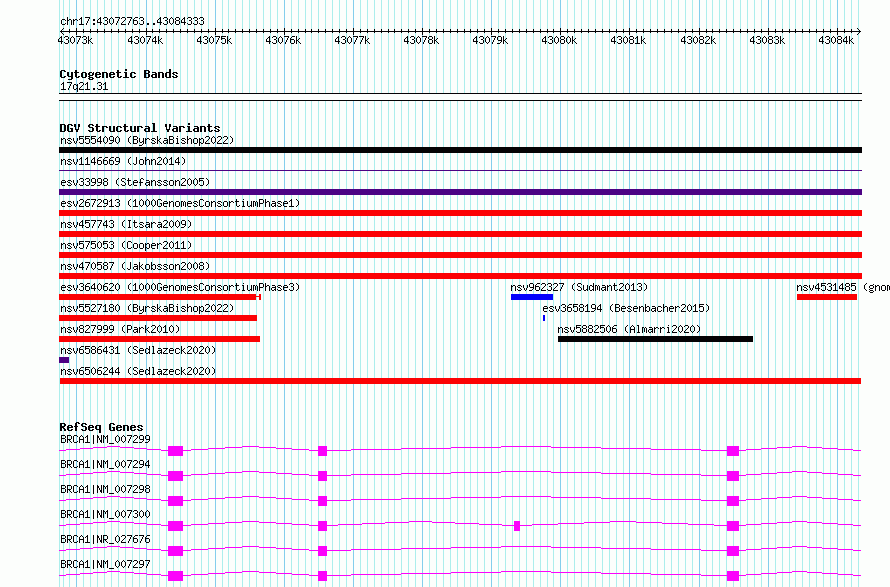Click variant label nsv6586431 (Sedlazeck2020)
Image resolution: width=890 pixels, height=587 pixels.
138,350
